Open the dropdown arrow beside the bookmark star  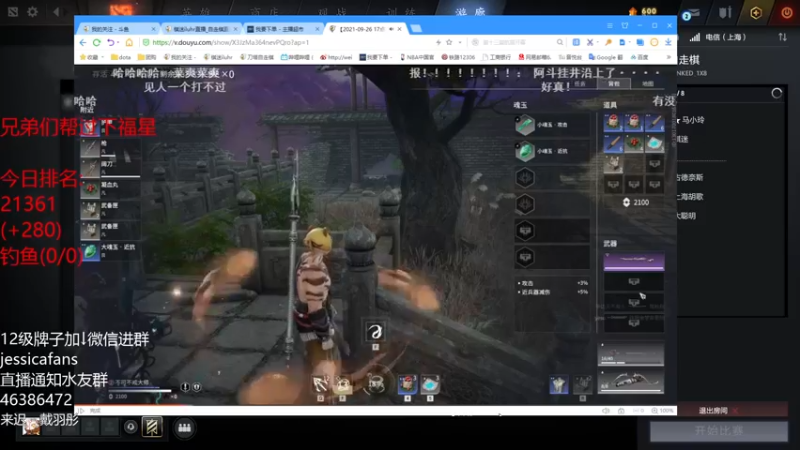460,42
